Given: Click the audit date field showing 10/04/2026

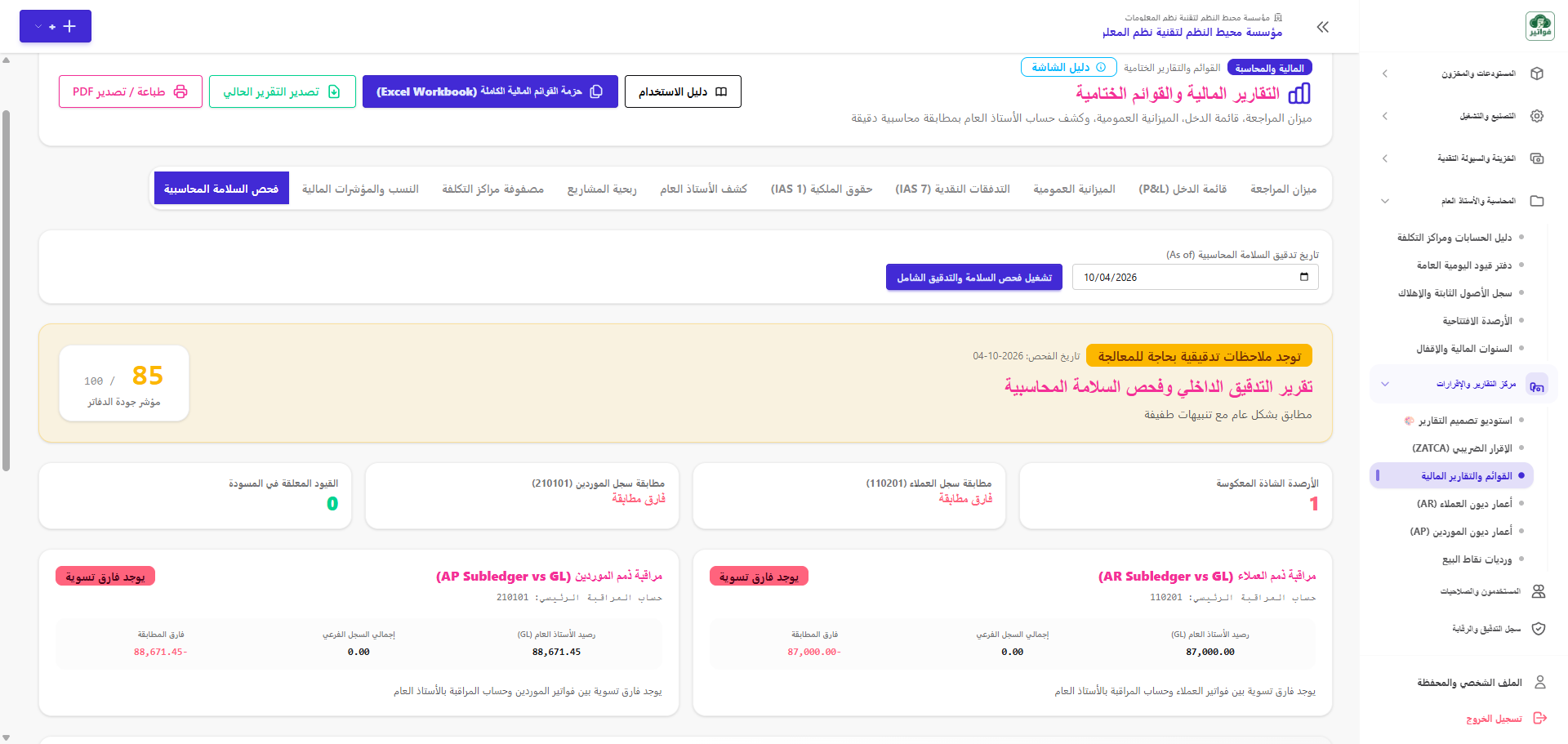Looking at the screenshot, I should click(1195, 277).
